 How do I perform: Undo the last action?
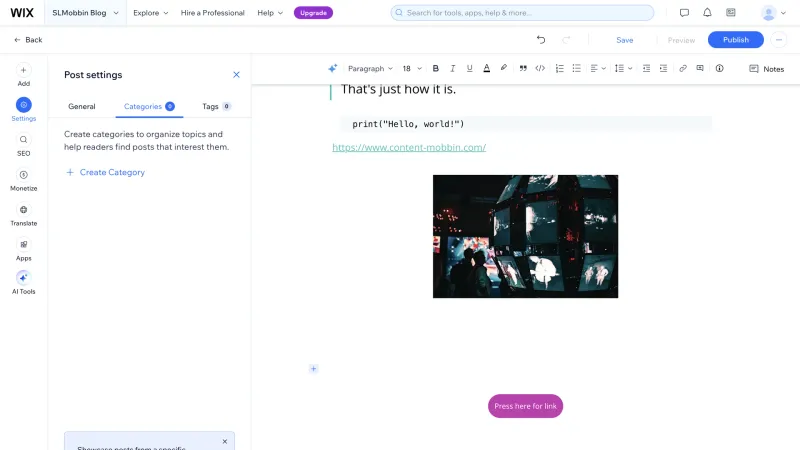tap(541, 40)
